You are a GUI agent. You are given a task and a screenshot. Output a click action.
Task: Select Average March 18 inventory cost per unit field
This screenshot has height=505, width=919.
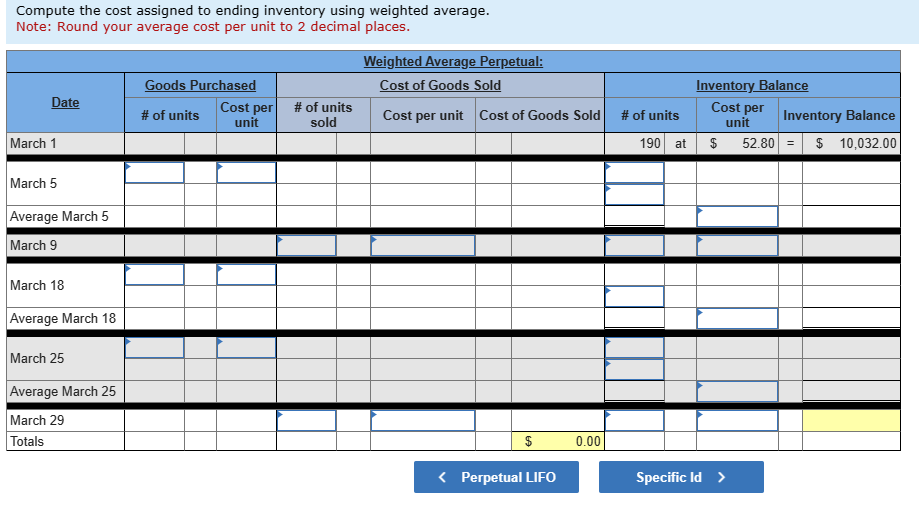(737, 318)
